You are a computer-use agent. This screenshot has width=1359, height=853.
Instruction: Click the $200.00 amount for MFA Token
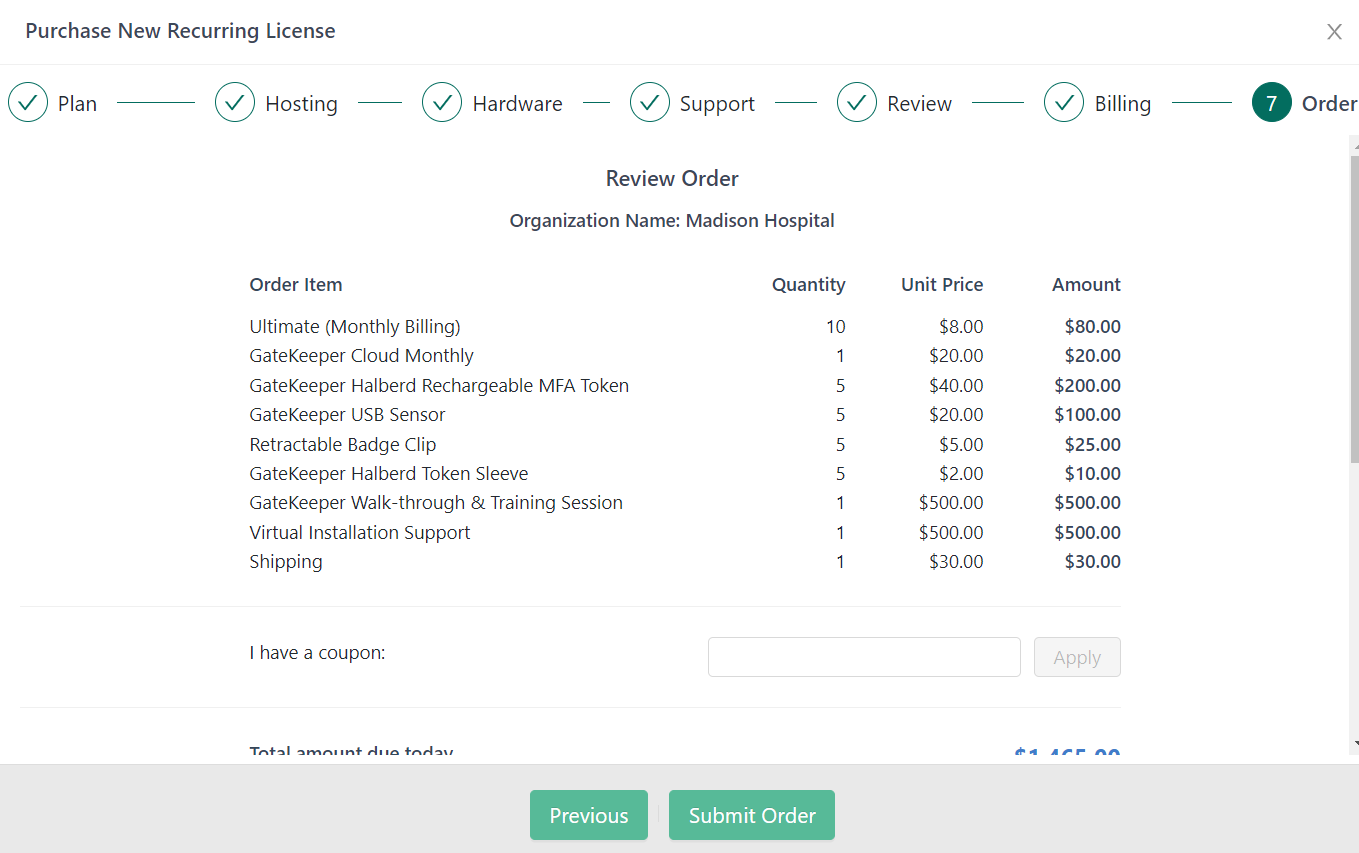pyautogui.click(x=1087, y=386)
